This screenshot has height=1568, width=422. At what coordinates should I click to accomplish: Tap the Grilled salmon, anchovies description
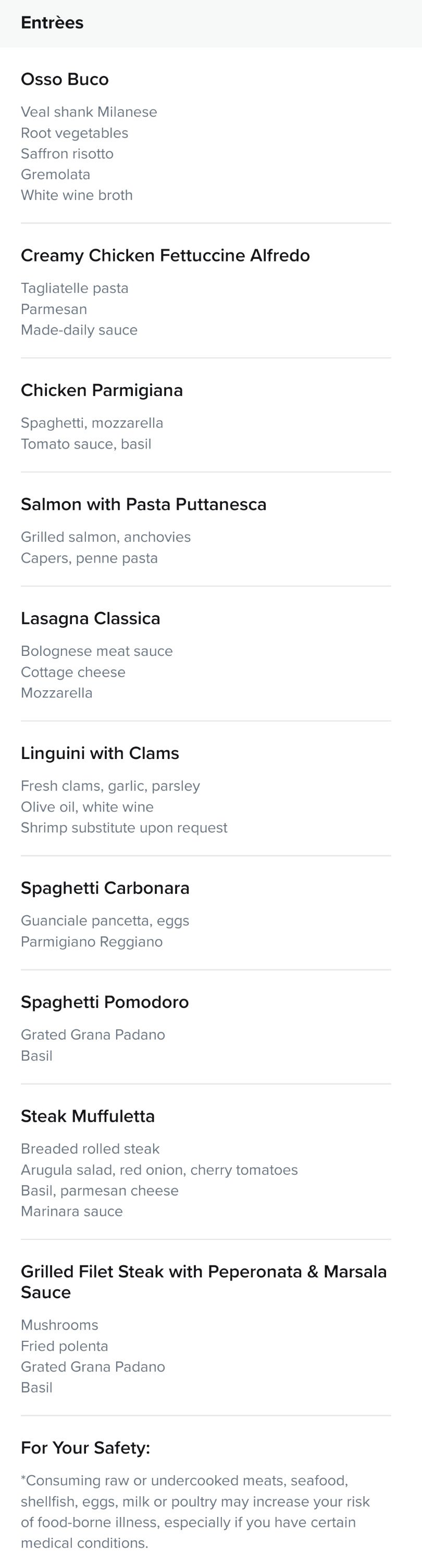point(106,537)
